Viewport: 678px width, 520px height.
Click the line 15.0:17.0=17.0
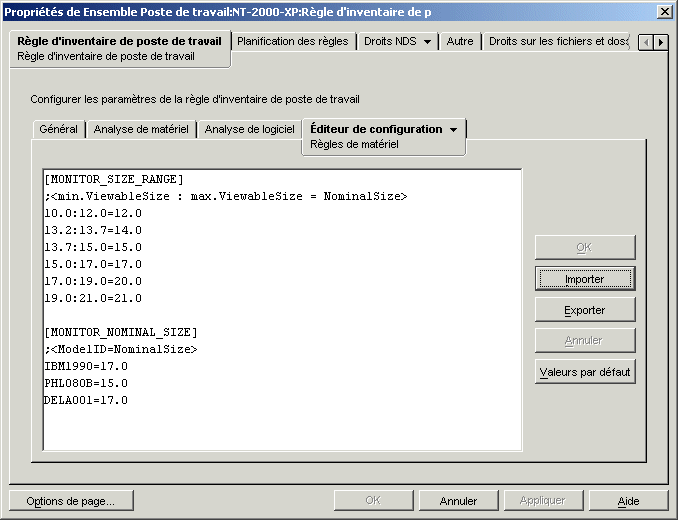coord(93,264)
